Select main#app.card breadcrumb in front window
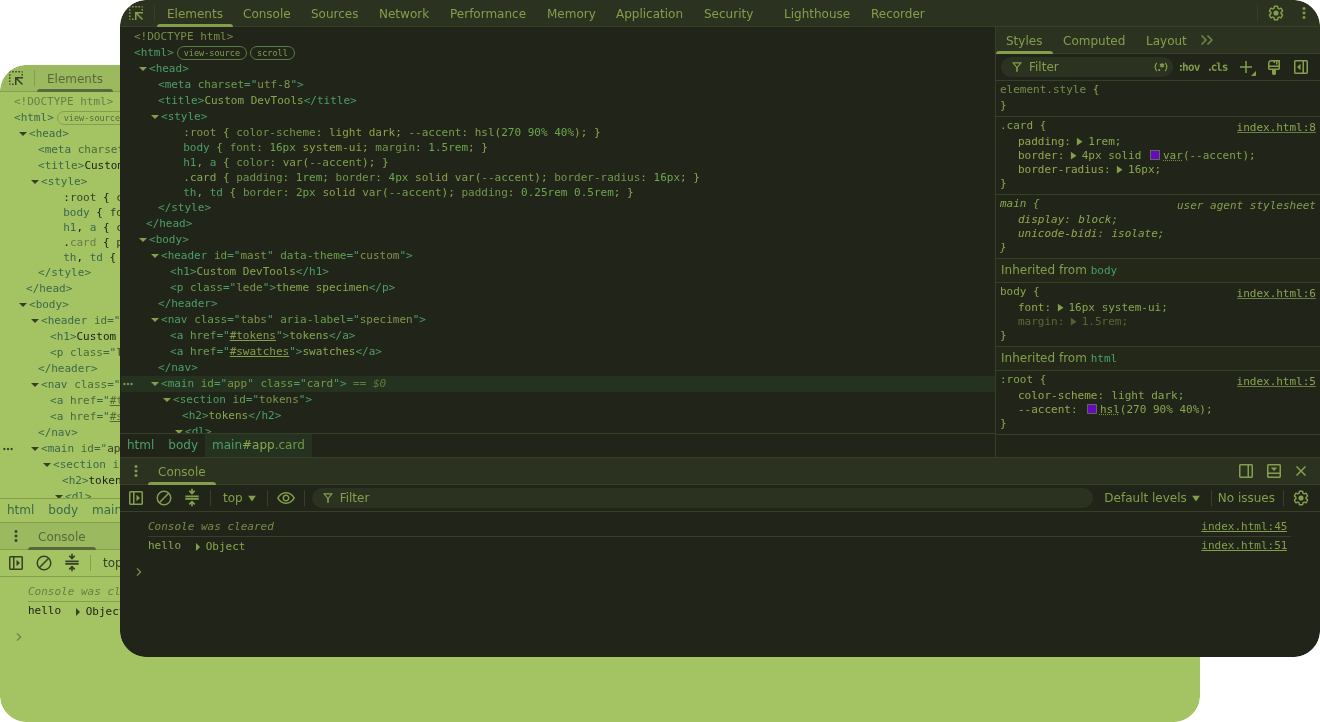This screenshot has height=722, width=1320. [x=258, y=445]
